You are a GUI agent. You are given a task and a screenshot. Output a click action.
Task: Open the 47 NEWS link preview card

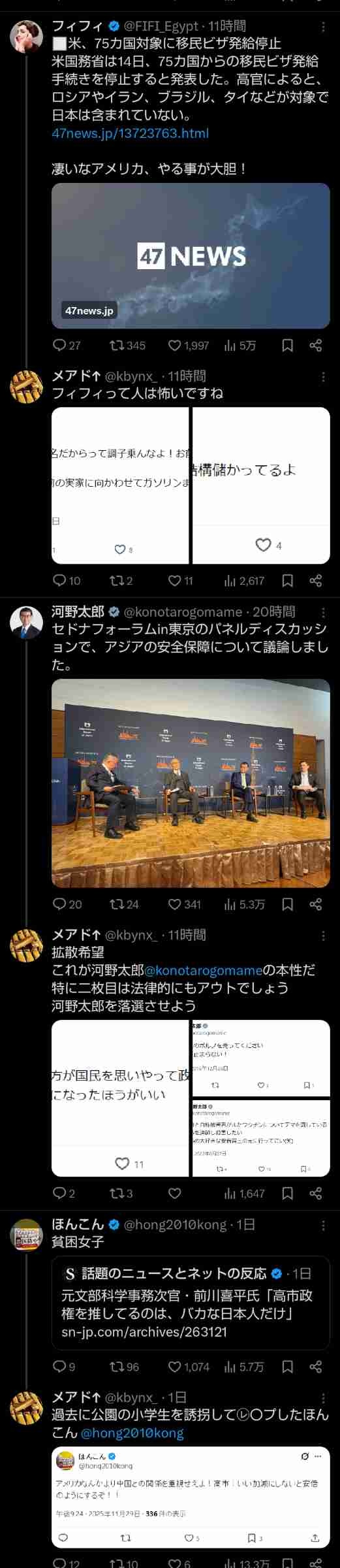click(x=191, y=255)
